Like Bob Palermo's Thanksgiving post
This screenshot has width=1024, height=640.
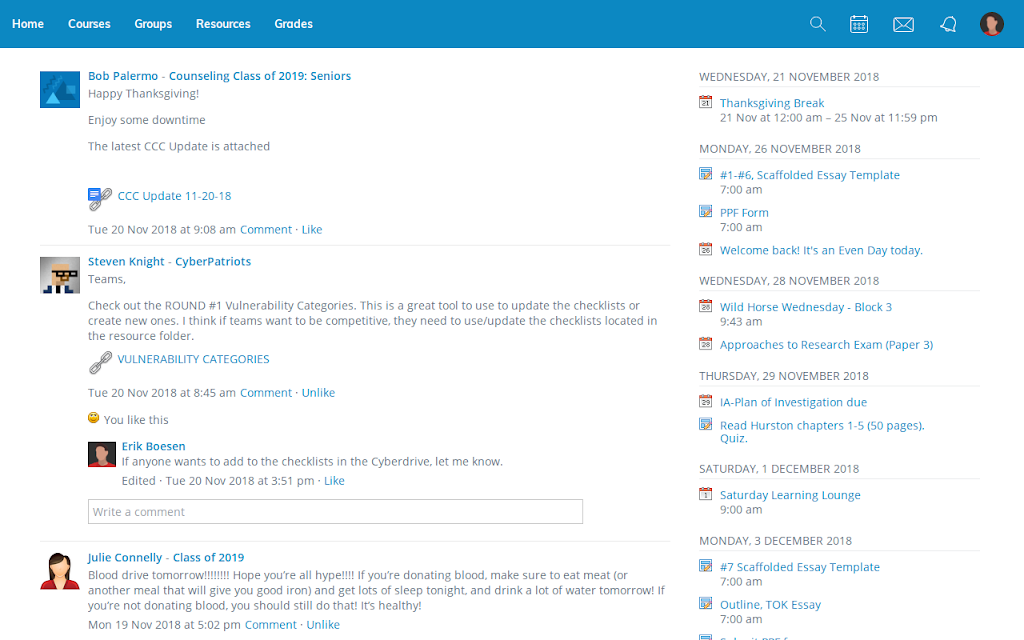(x=312, y=229)
